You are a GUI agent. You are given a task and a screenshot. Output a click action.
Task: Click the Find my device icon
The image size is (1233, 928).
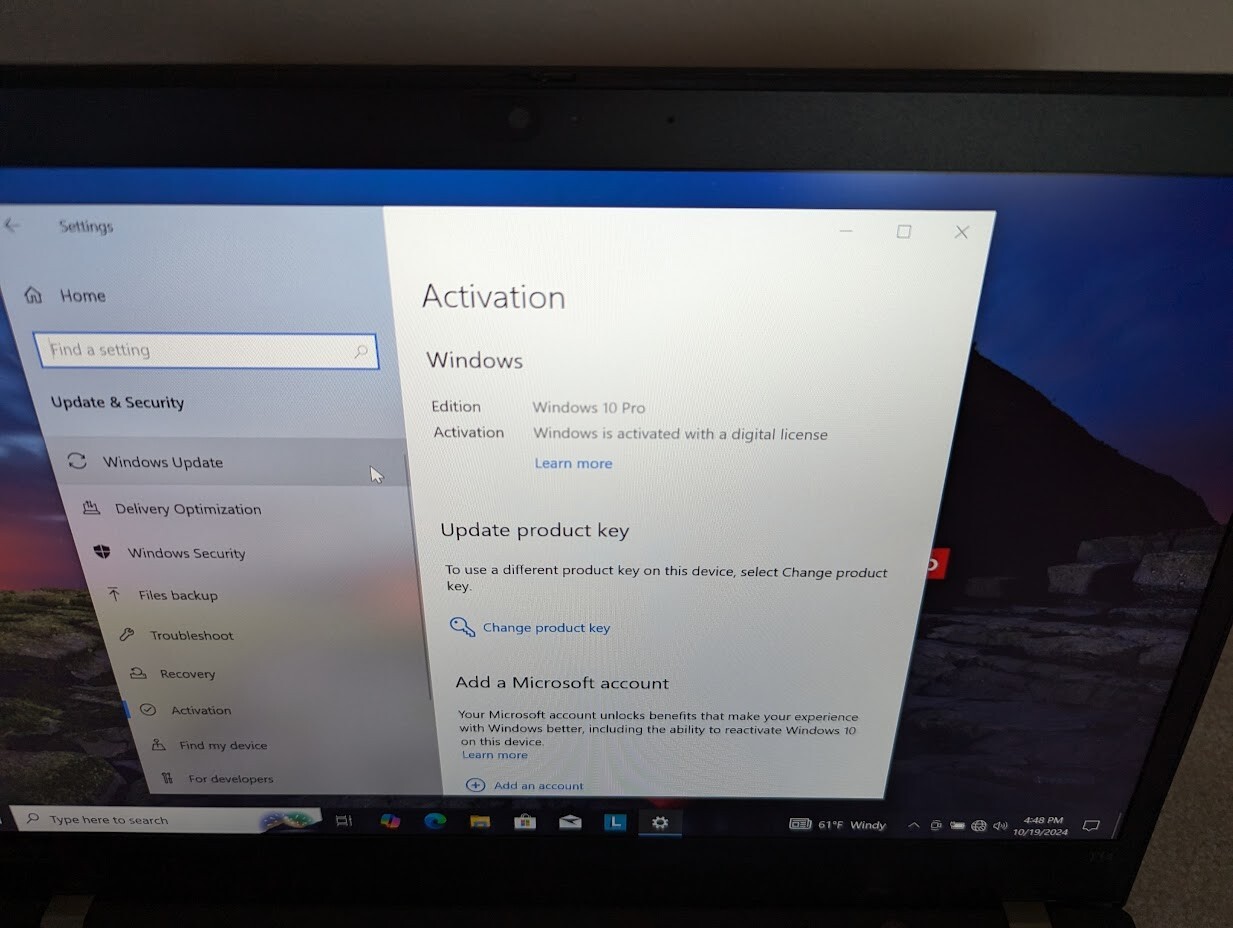(158, 744)
